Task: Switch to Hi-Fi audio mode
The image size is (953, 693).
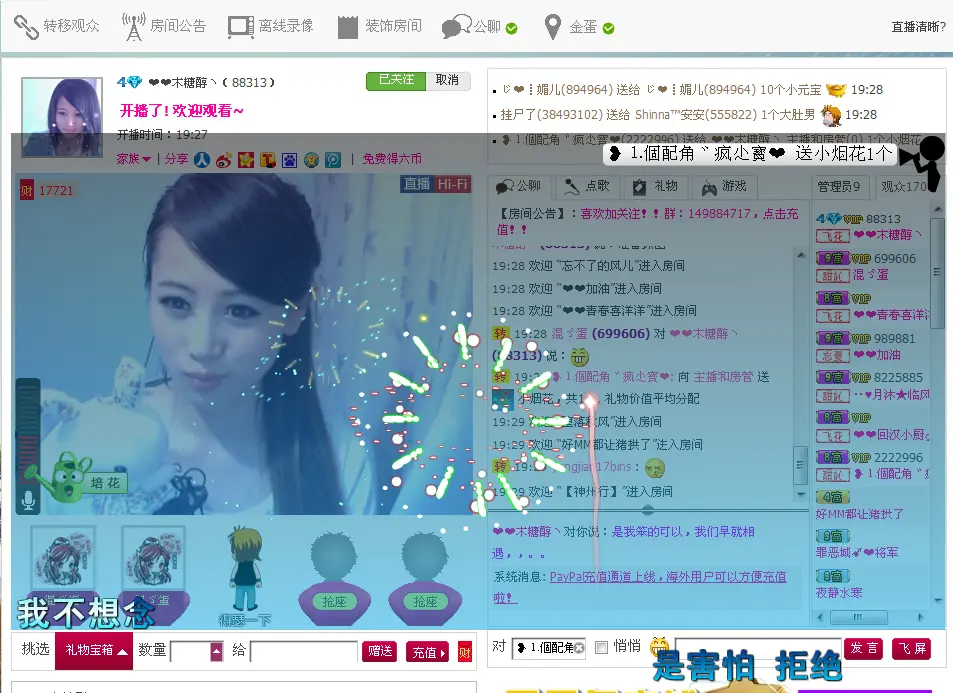Action: click(x=452, y=184)
